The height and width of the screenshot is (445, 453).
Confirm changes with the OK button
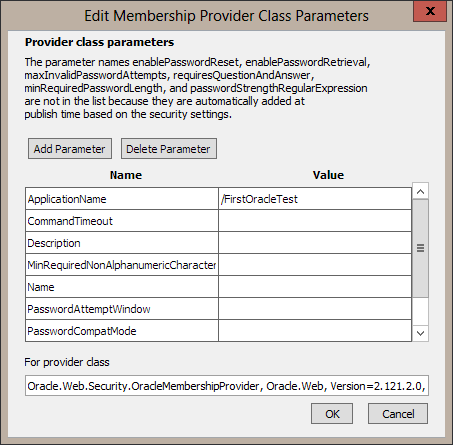tap(332, 414)
